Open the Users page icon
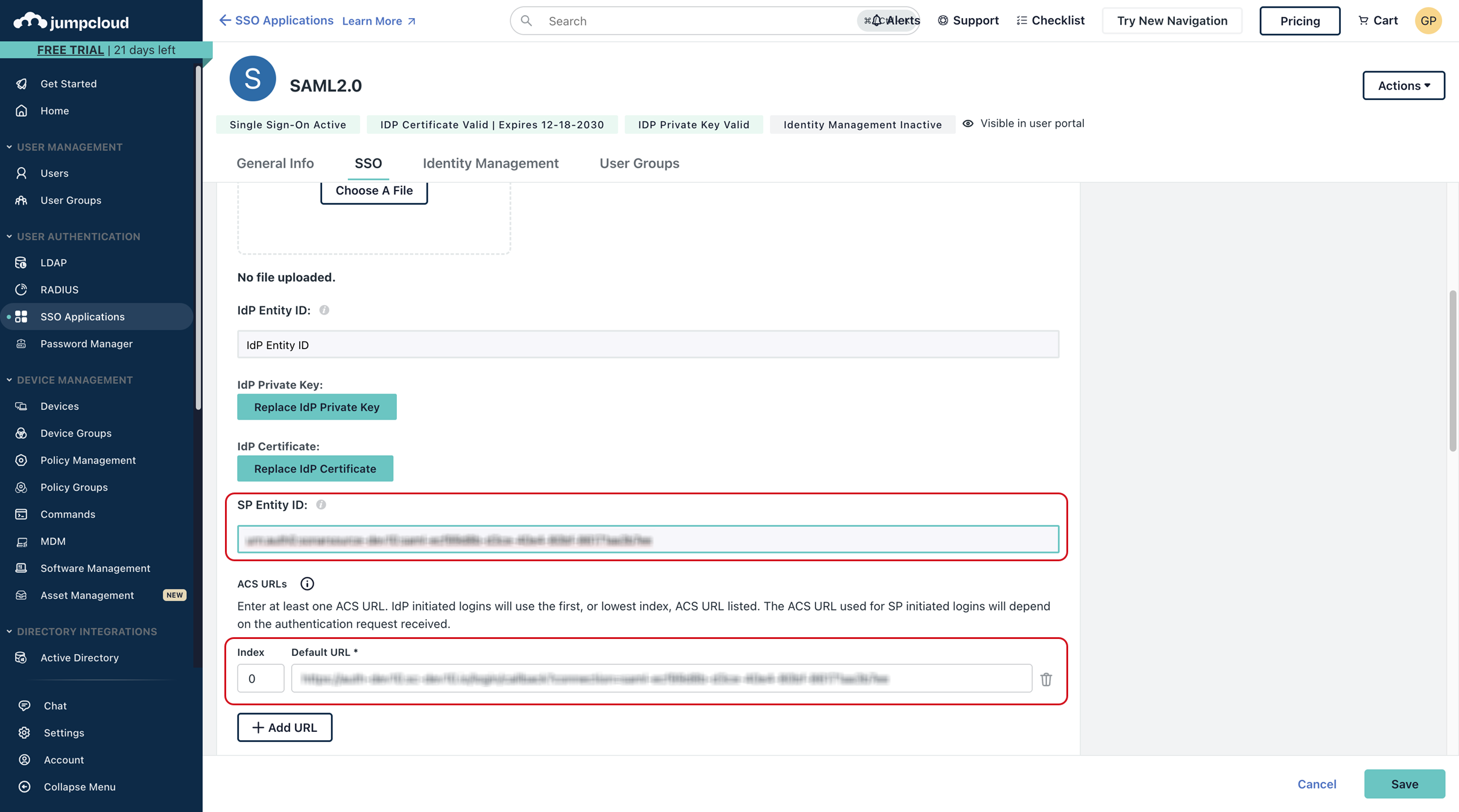Image resolution: width=1459 pixels, height=812 pixels. pyautogui.click(x=22, y=174)
